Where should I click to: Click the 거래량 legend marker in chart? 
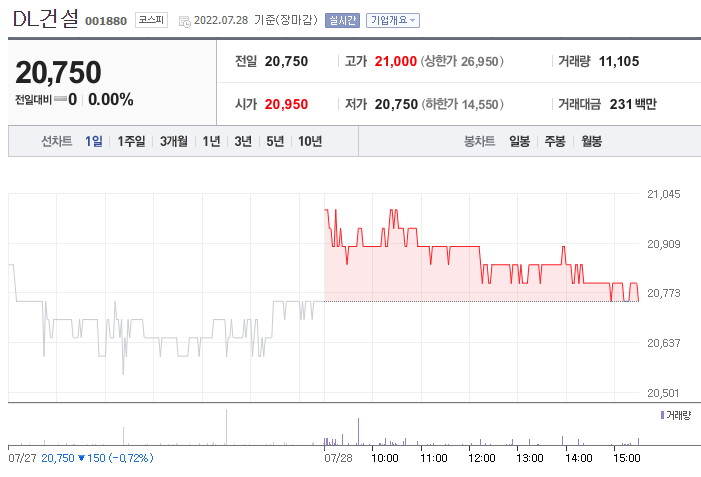coord(662,415)
